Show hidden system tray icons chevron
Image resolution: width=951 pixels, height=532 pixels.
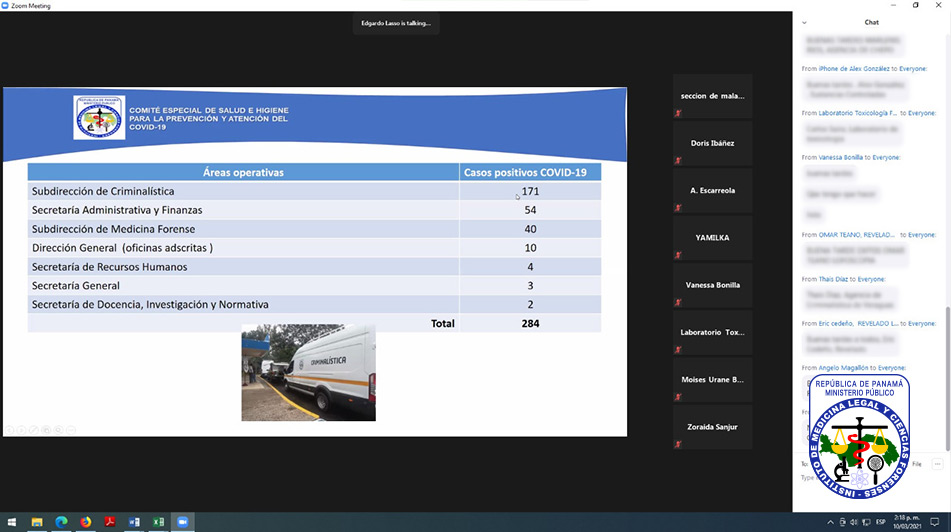[x=830, y=522]
